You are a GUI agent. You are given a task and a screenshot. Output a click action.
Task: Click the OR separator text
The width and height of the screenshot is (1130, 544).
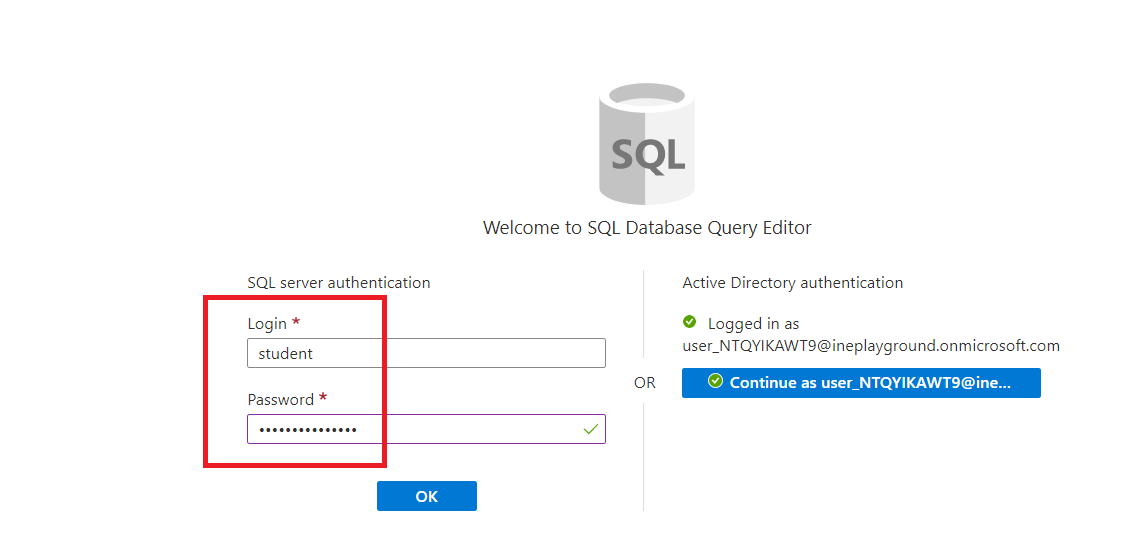pyautogui.click(x=645, y=383)
